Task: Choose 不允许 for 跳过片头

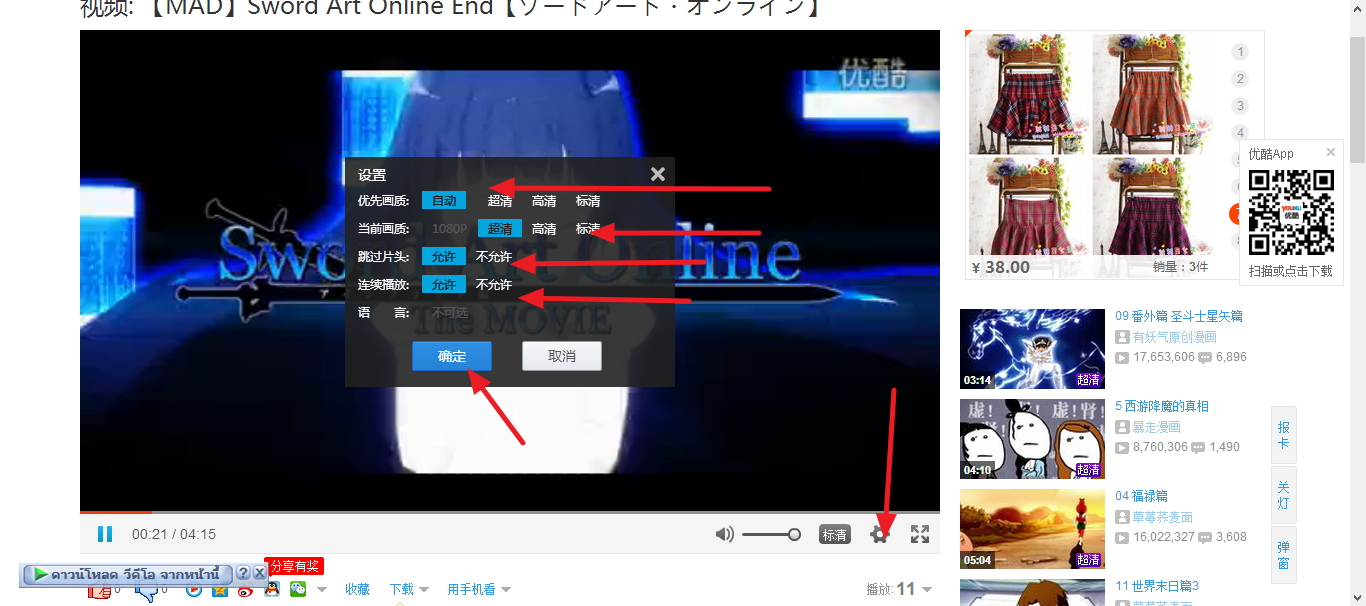Action: point(494,257)
